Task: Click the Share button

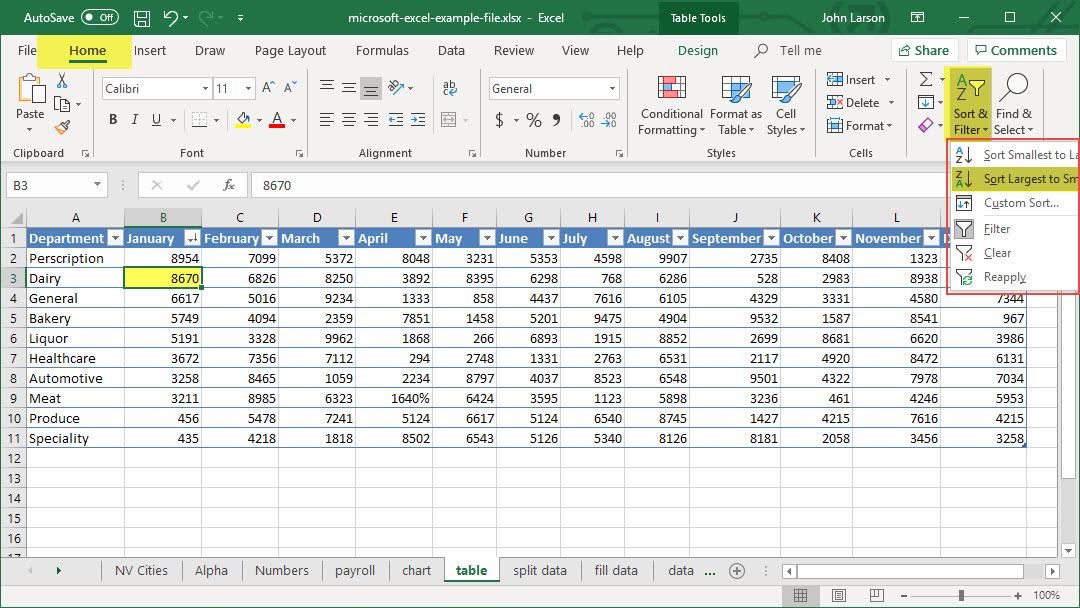Action: (924, 50)
